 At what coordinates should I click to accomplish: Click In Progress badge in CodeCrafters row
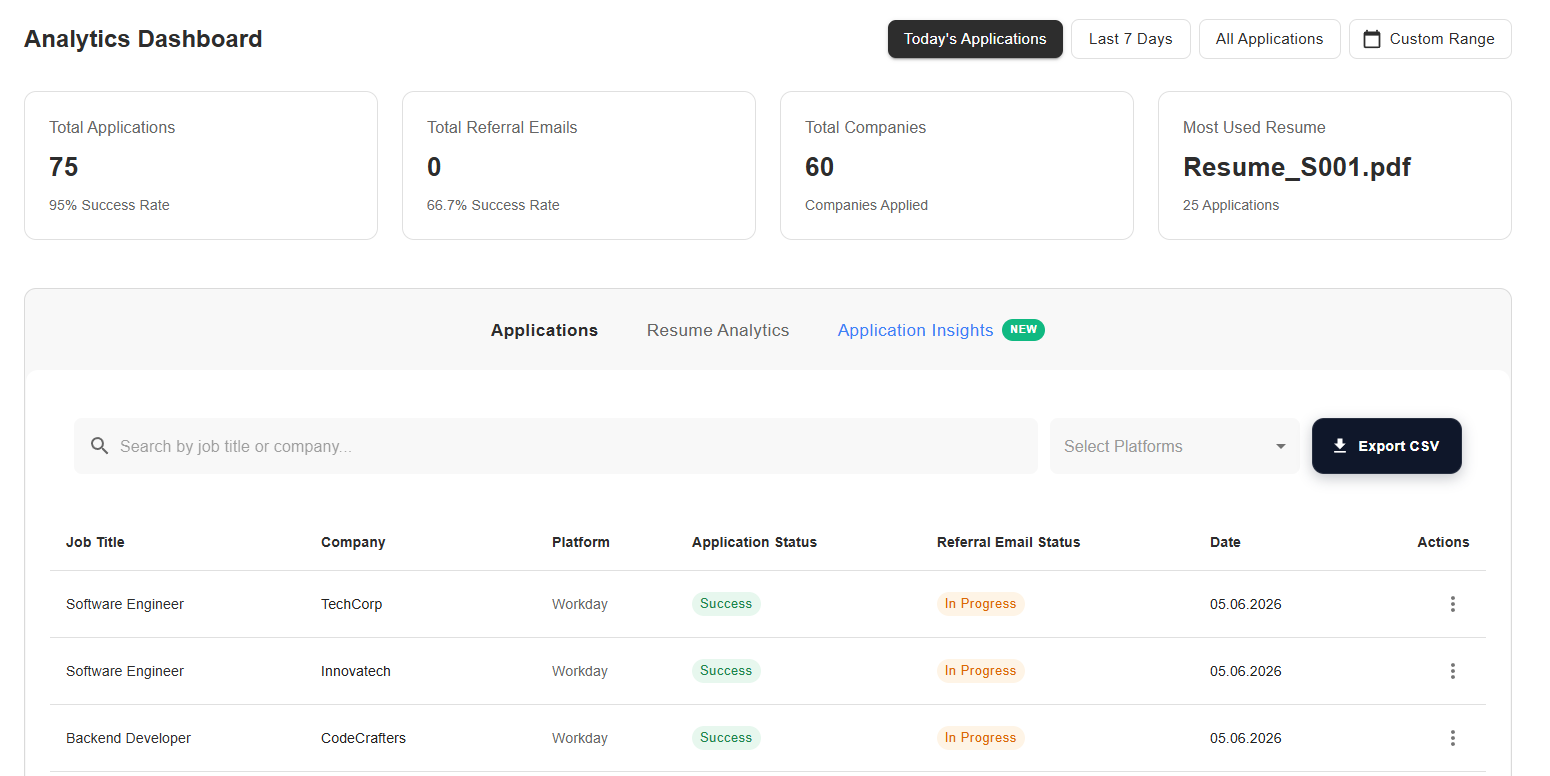(x=980, y=738)
